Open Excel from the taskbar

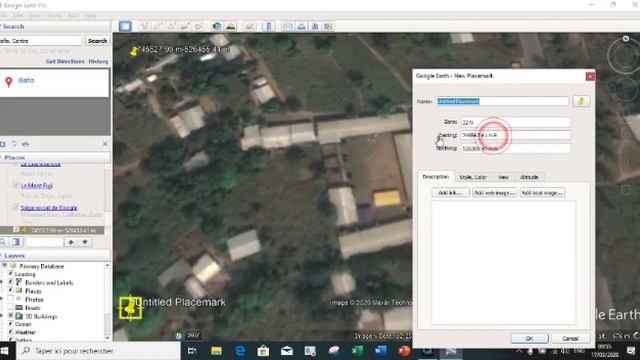pyautogui.click(x=358, y=351)
